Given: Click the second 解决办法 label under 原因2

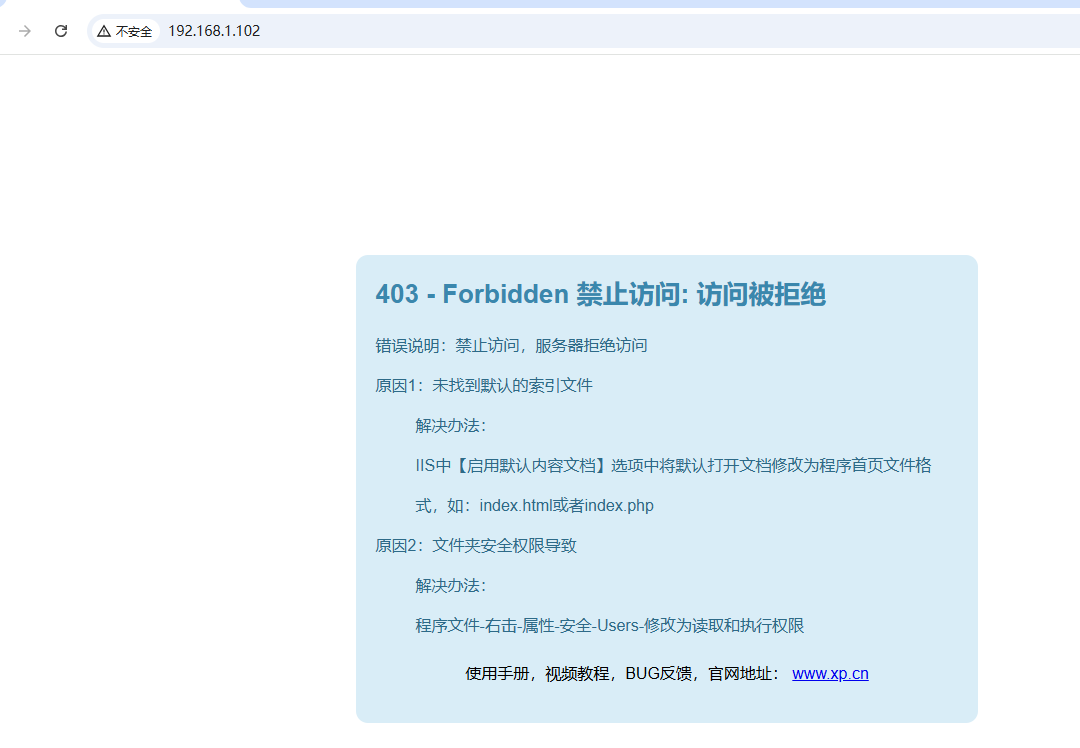Looking at the screenshot, I should (x=450, y=585).
